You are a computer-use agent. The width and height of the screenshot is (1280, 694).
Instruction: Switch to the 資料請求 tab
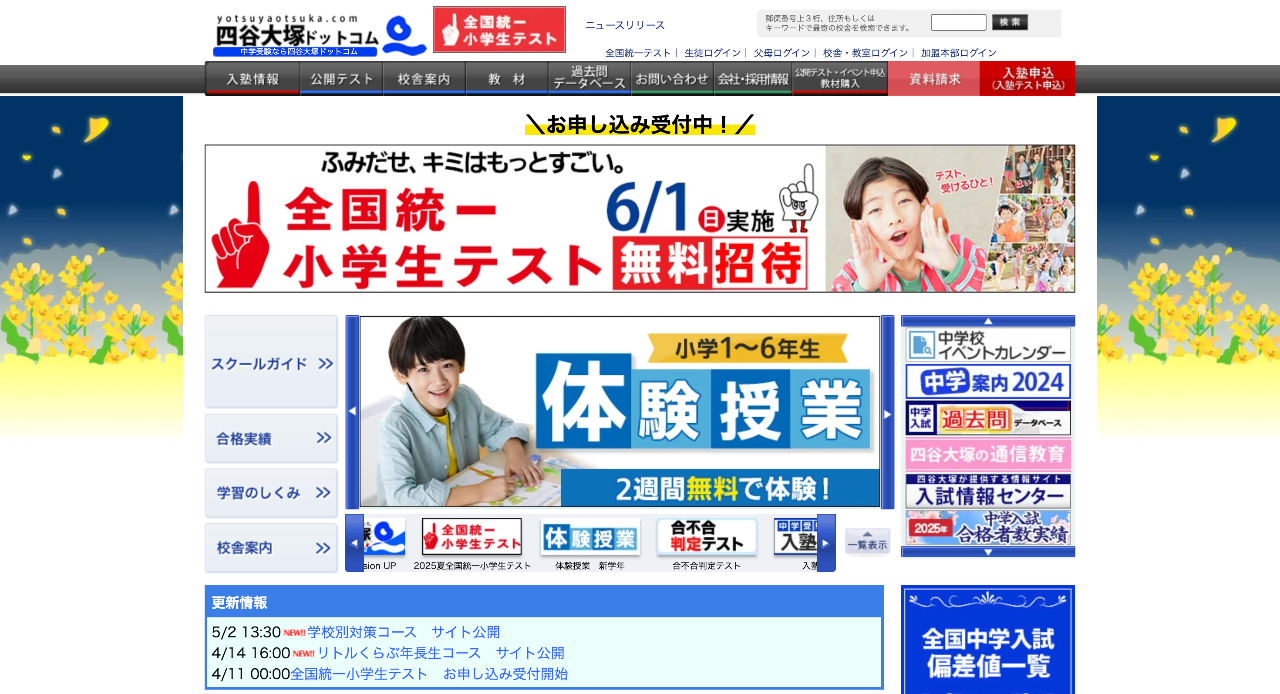932,78
